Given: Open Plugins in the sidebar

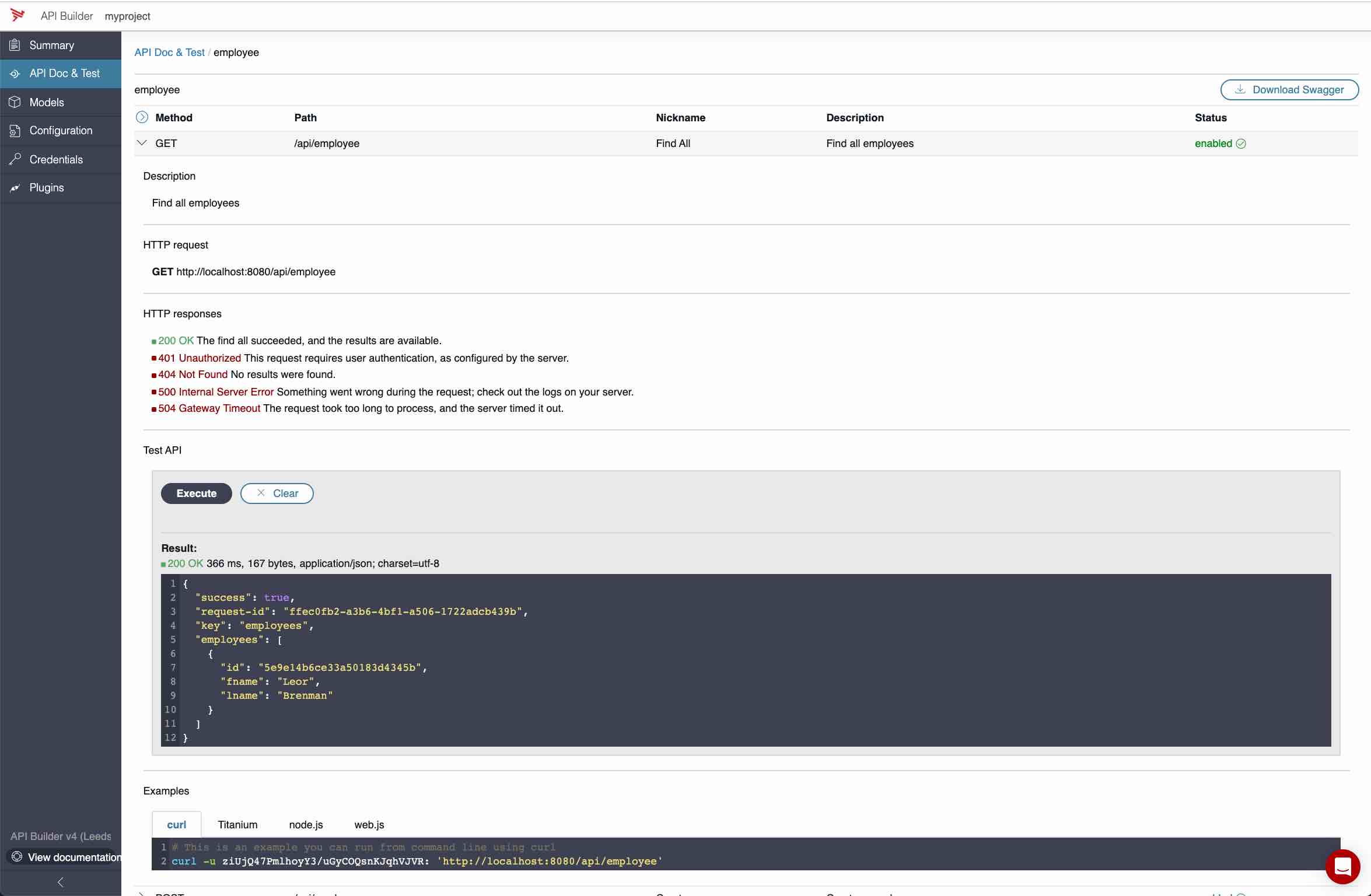Looking at the screenshot, I should point(61,188).
